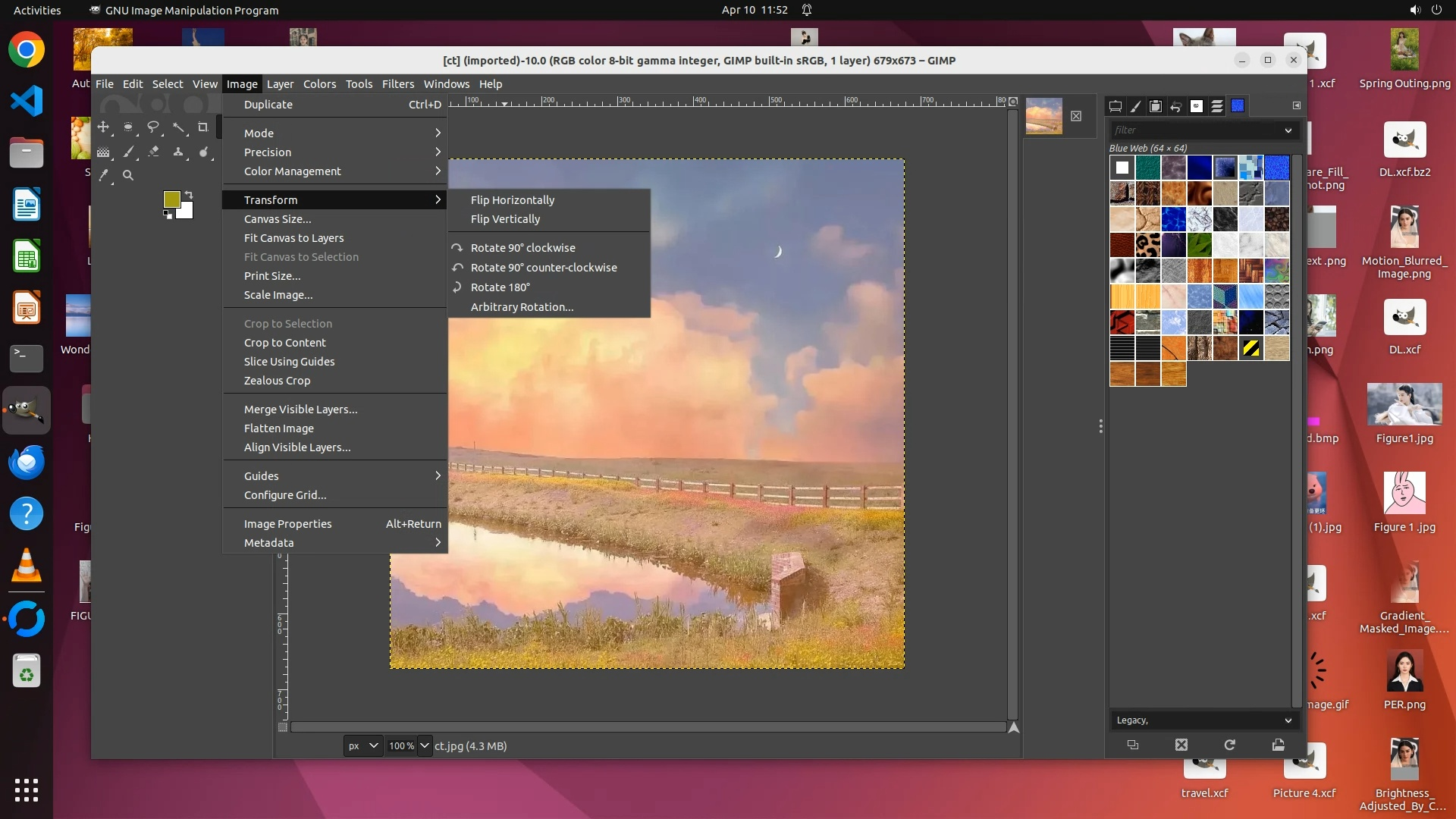Viewport: 1456px width, 819px height.
Task: Select the Move tool
Action: [x=103, y=127]
